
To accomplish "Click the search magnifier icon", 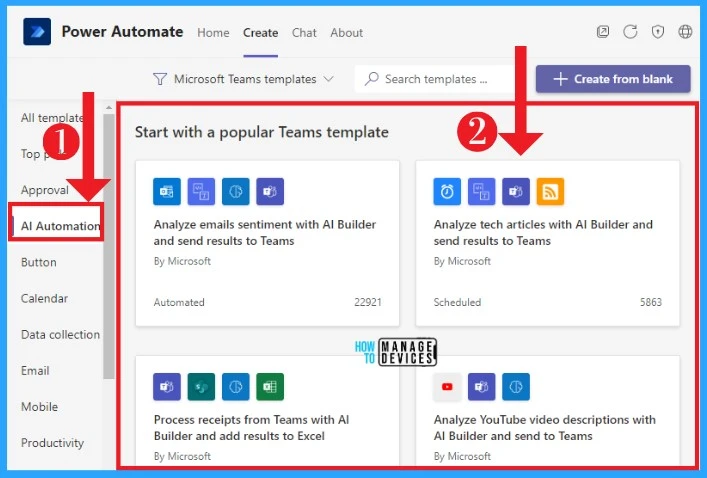I will (x=372, y=79).
